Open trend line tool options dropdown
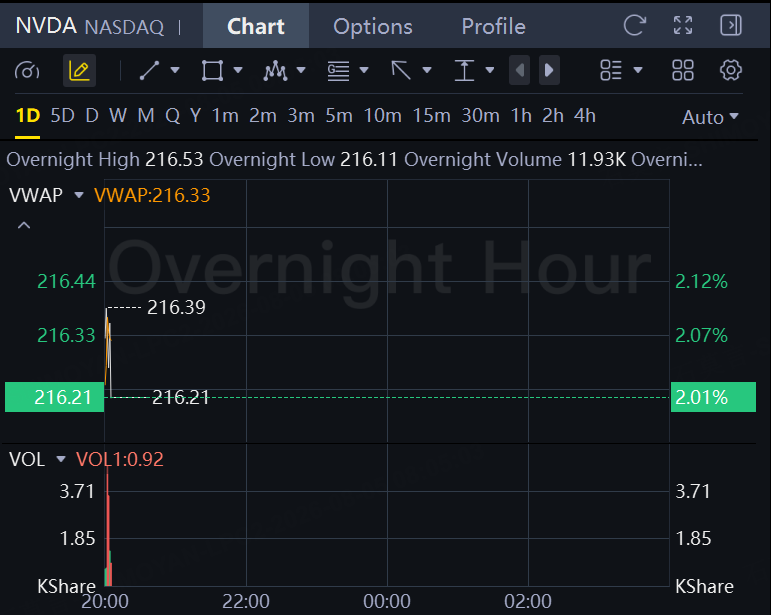This screenshot has width=771, height=615. click(175, 70)
